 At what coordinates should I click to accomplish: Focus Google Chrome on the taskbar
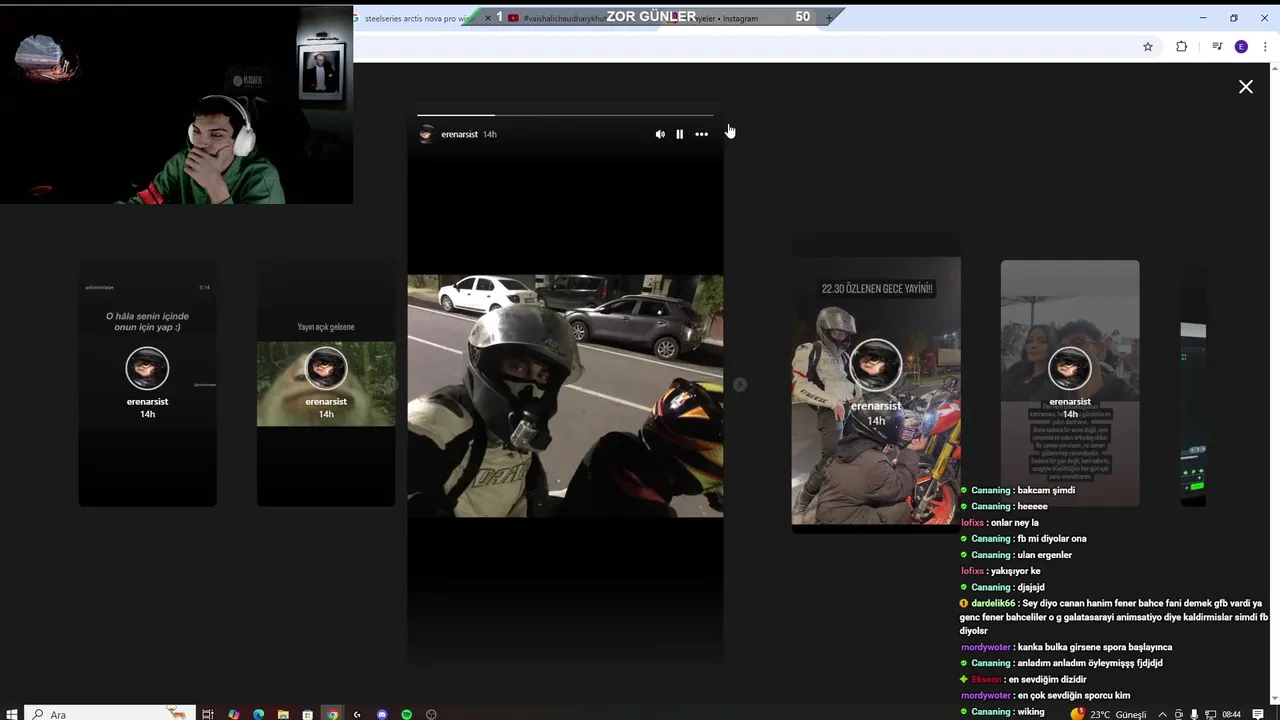pos(333,714)
